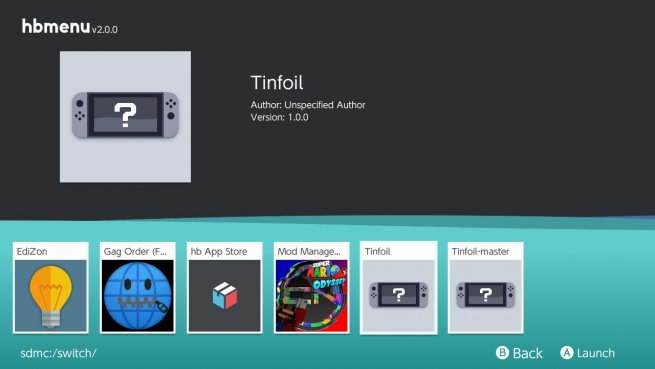Click the B button icon next to Back

pos(502,353)
